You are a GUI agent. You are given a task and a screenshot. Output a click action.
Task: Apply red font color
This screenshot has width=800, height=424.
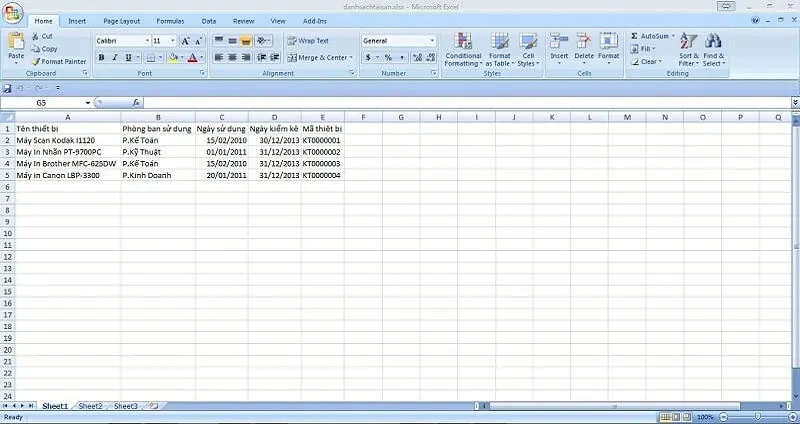192,58
